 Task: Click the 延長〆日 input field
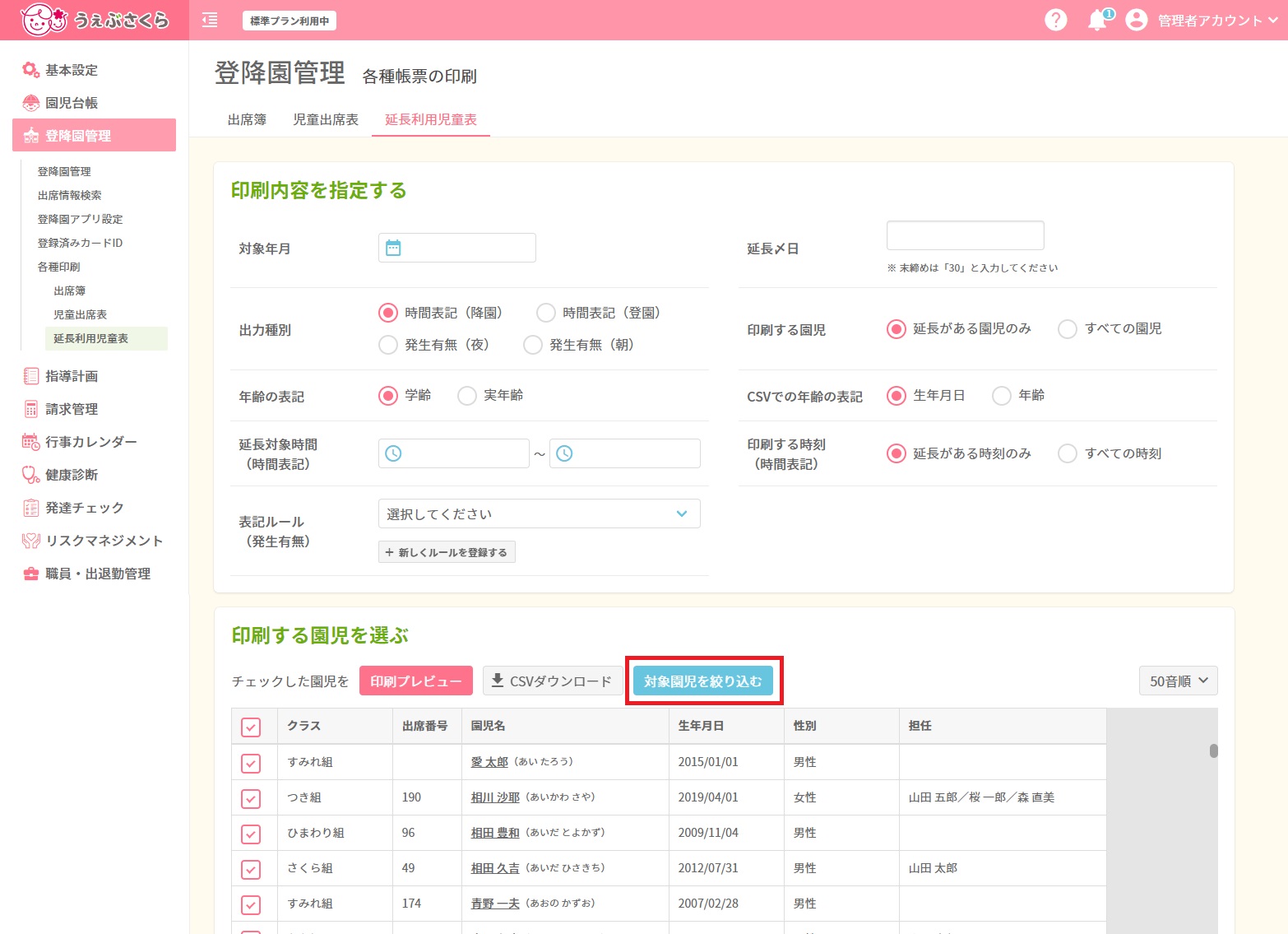966,235
